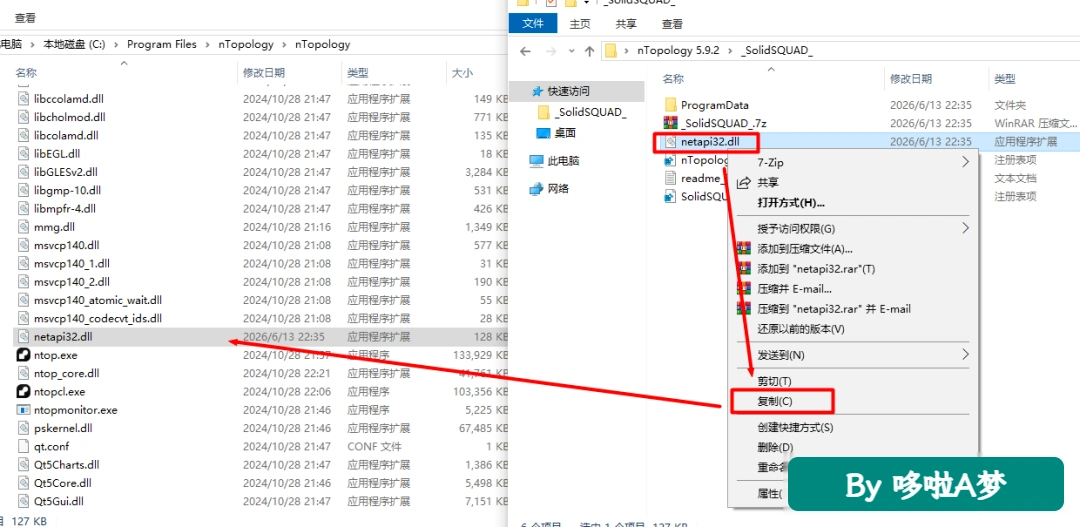
Task: Click the This PC icon in sidebar
Action: 537,161
